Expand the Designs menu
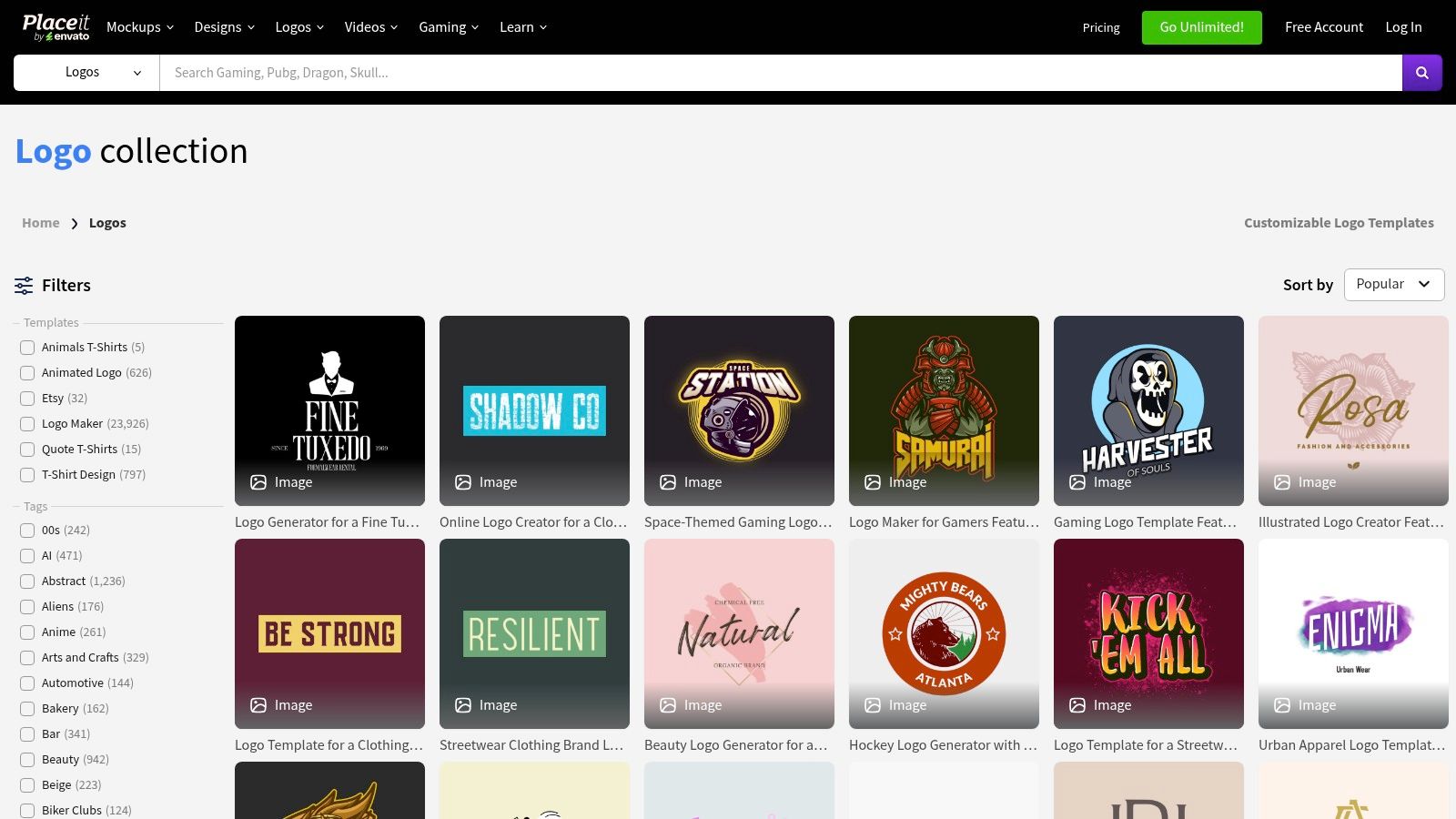Viewport: 1456px width, 819px height. tap(225, 27)
